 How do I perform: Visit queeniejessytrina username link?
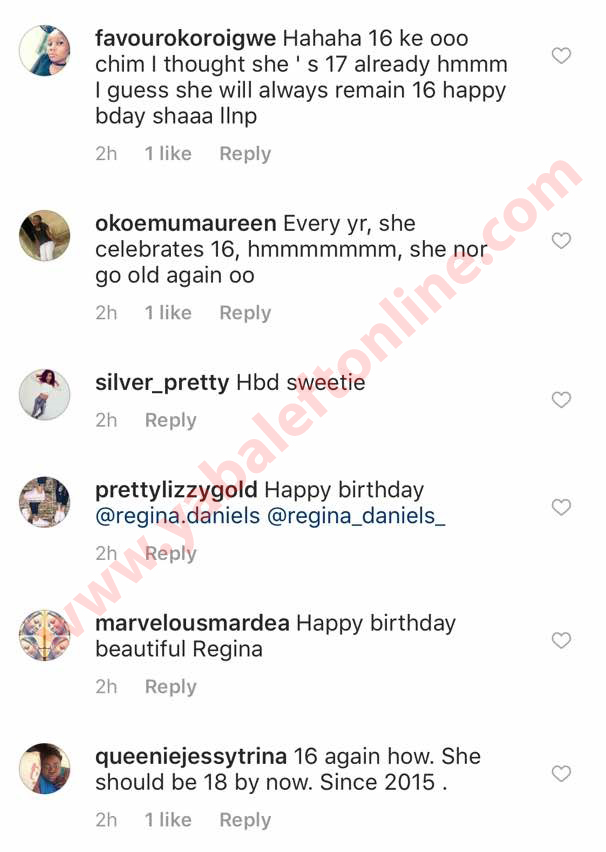pos(191,756)
